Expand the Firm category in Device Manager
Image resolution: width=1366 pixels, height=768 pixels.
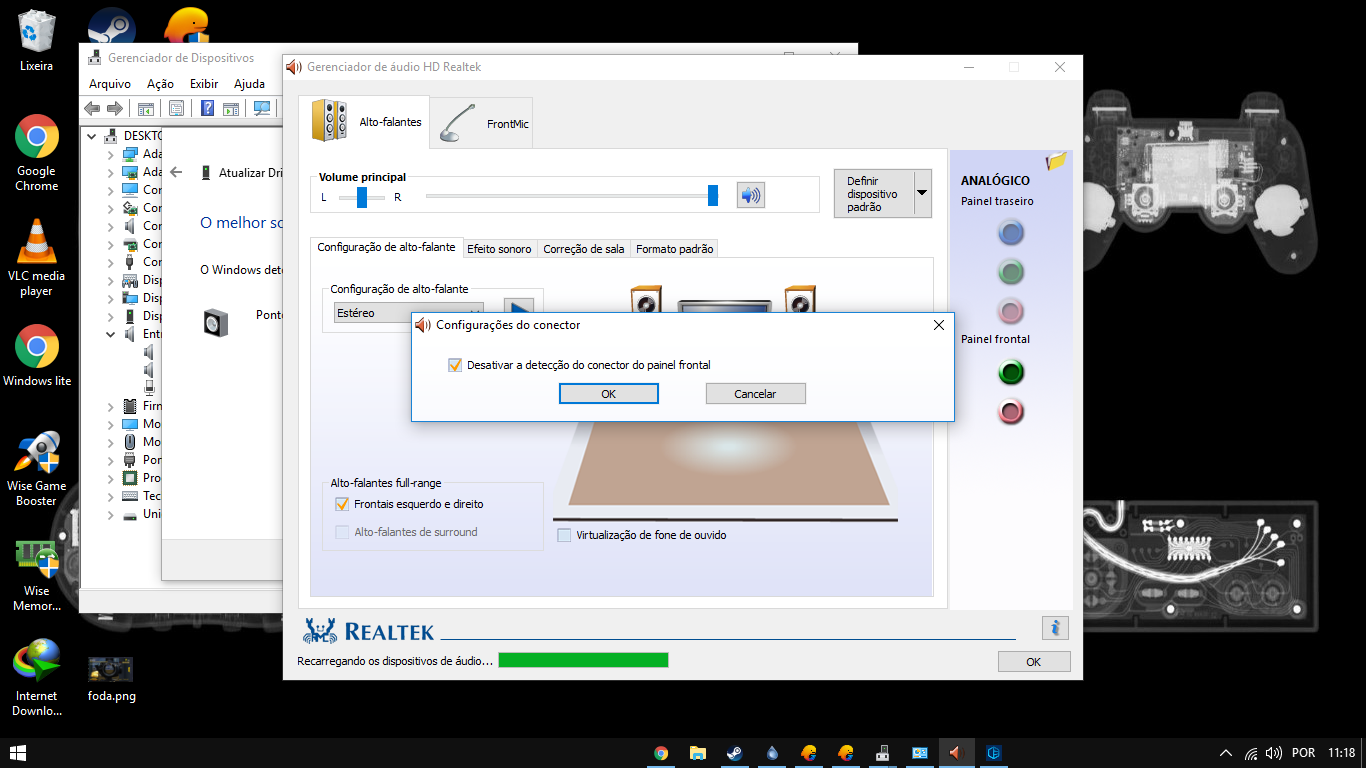point(111,406)
